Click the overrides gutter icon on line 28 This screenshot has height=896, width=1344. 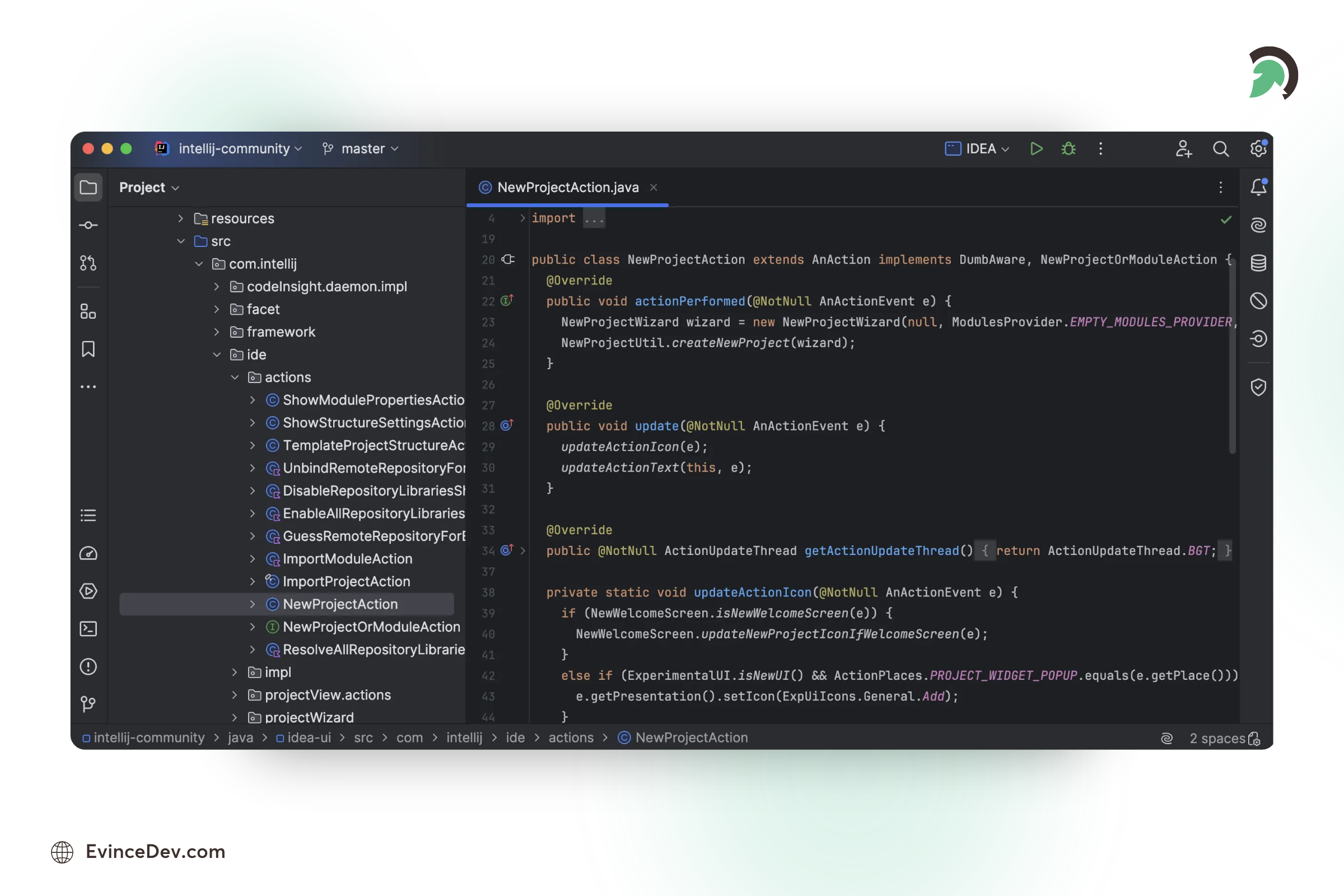point(507,425)
